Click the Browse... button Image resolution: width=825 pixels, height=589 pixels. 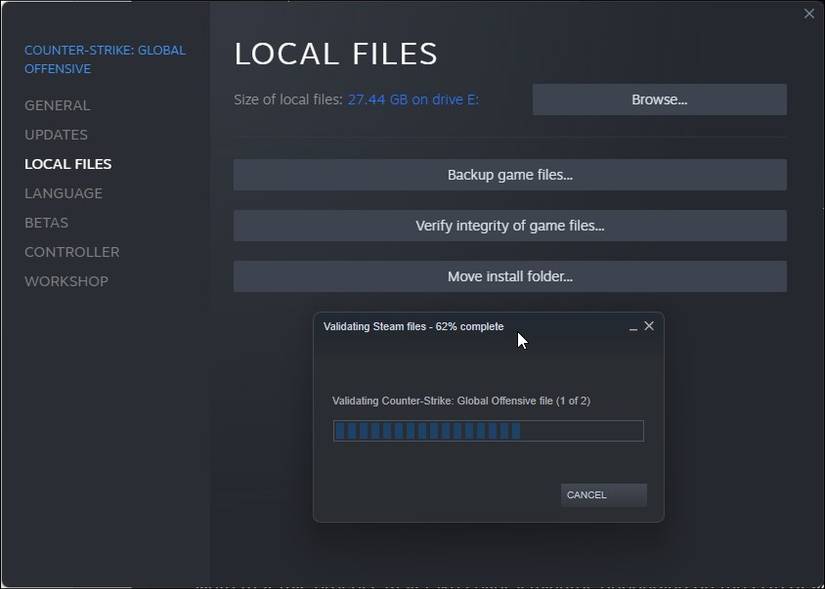click(x=659, y=99)
